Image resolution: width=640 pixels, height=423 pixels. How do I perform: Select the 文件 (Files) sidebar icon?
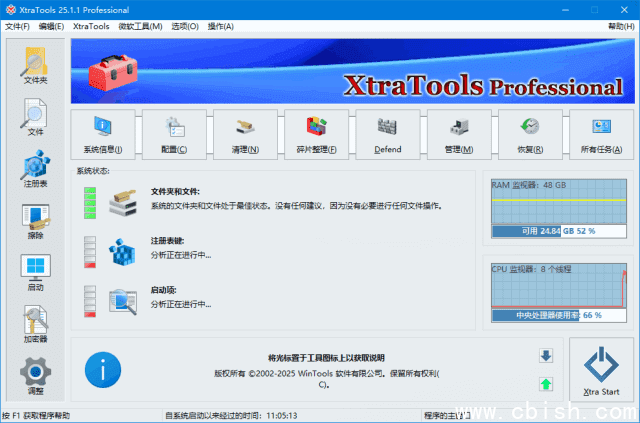pyautogui.click(x=35, y=117)
